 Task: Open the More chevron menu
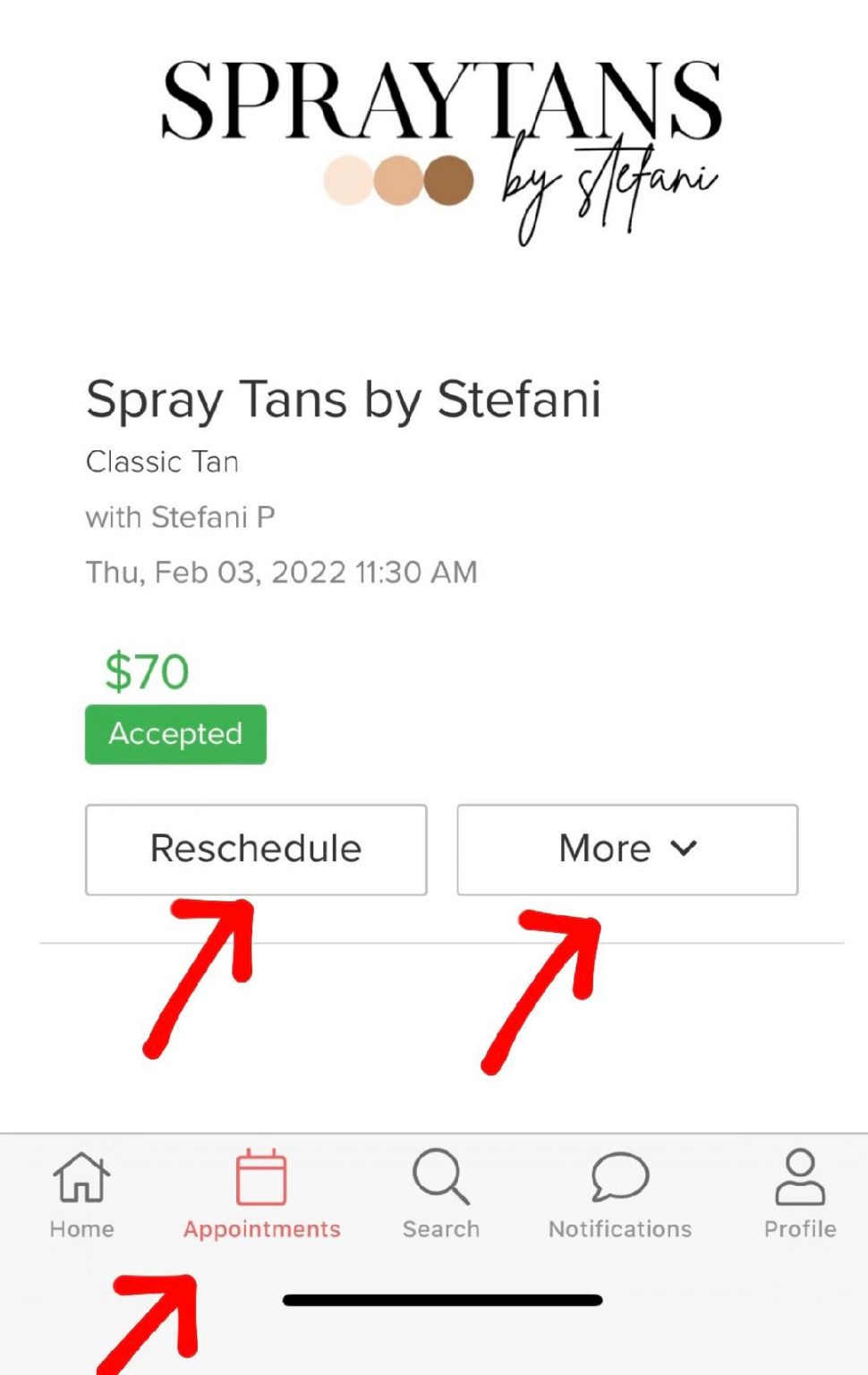(x=684, y=849)
